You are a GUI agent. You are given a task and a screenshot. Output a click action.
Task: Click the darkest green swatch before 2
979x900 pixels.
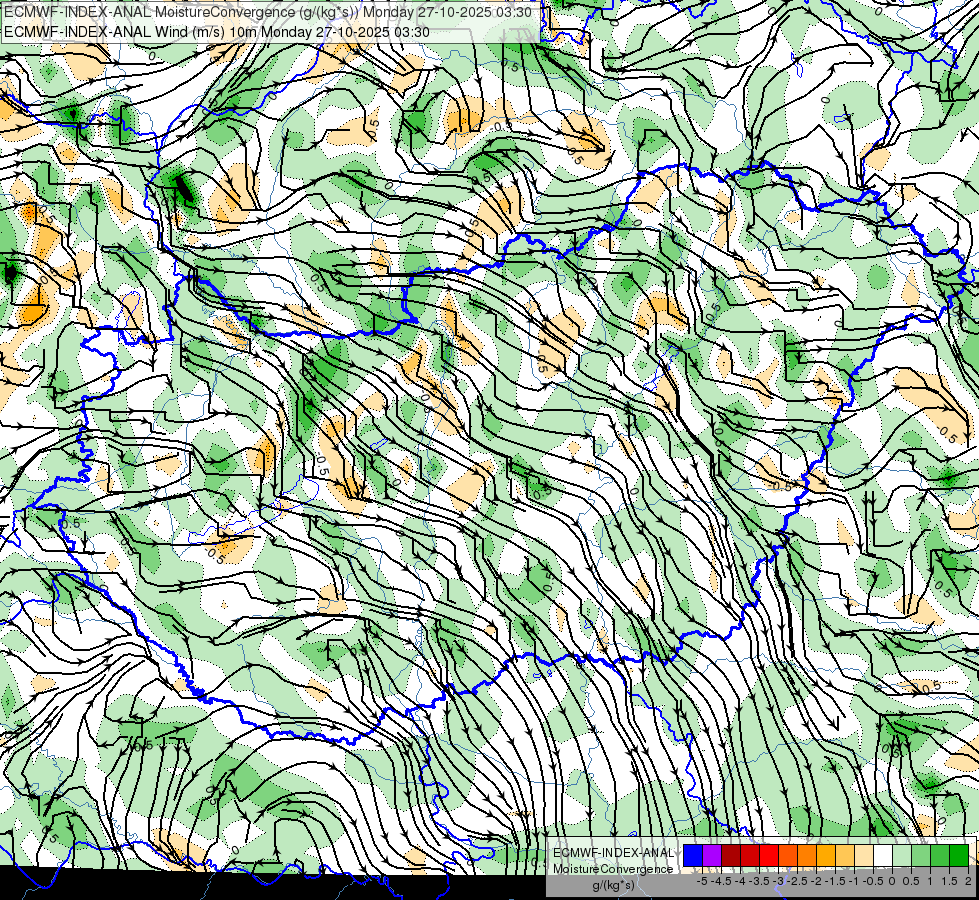tap(959, 855)
